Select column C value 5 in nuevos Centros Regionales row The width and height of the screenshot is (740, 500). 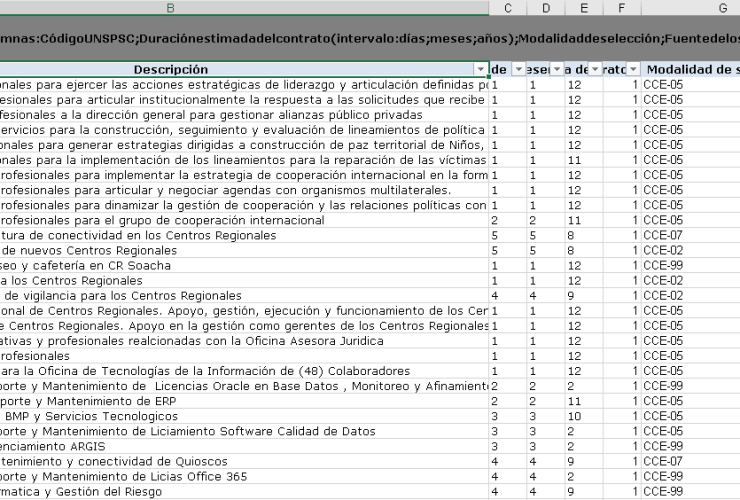508,250
